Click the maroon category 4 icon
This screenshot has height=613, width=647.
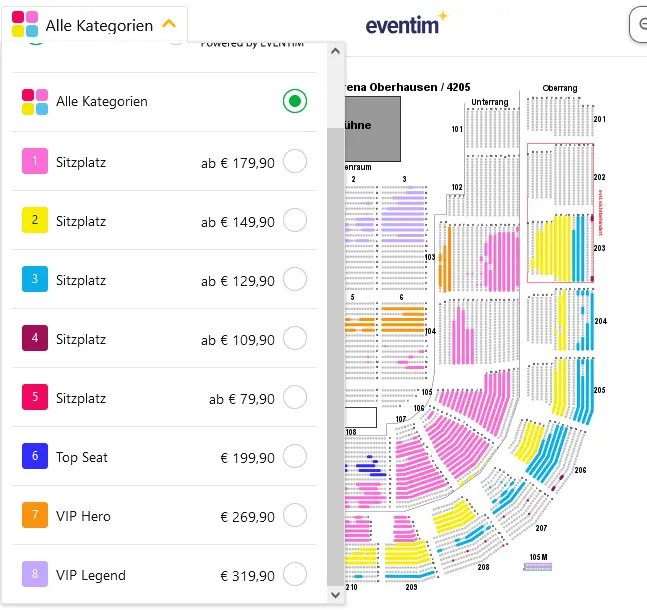(x=35, y=338)
